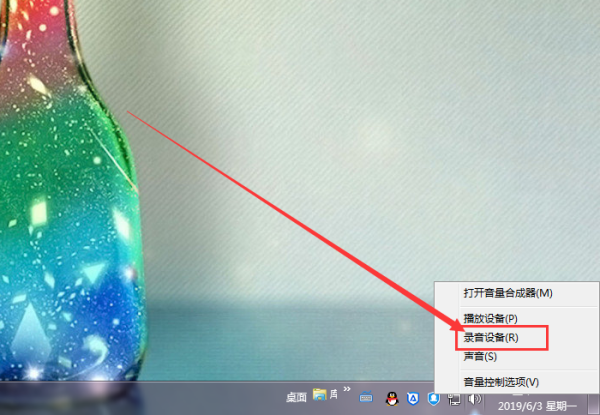Select the highlighted 录音设备(R) entry
600x415 pixels.
[x=490, y=337]
